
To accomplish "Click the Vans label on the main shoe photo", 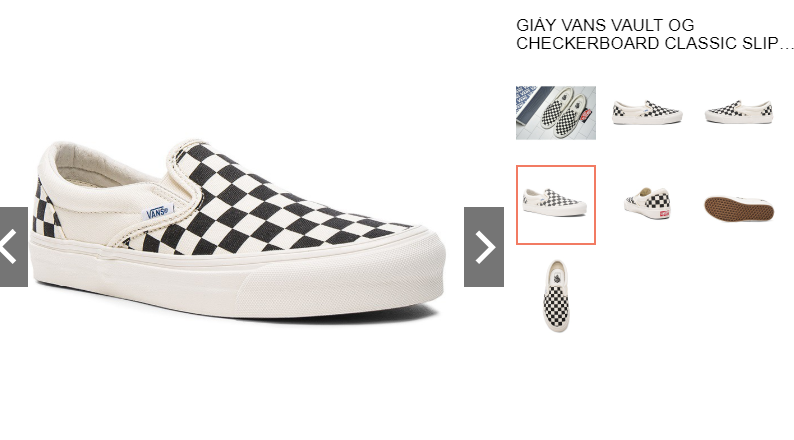I will 158,212.
